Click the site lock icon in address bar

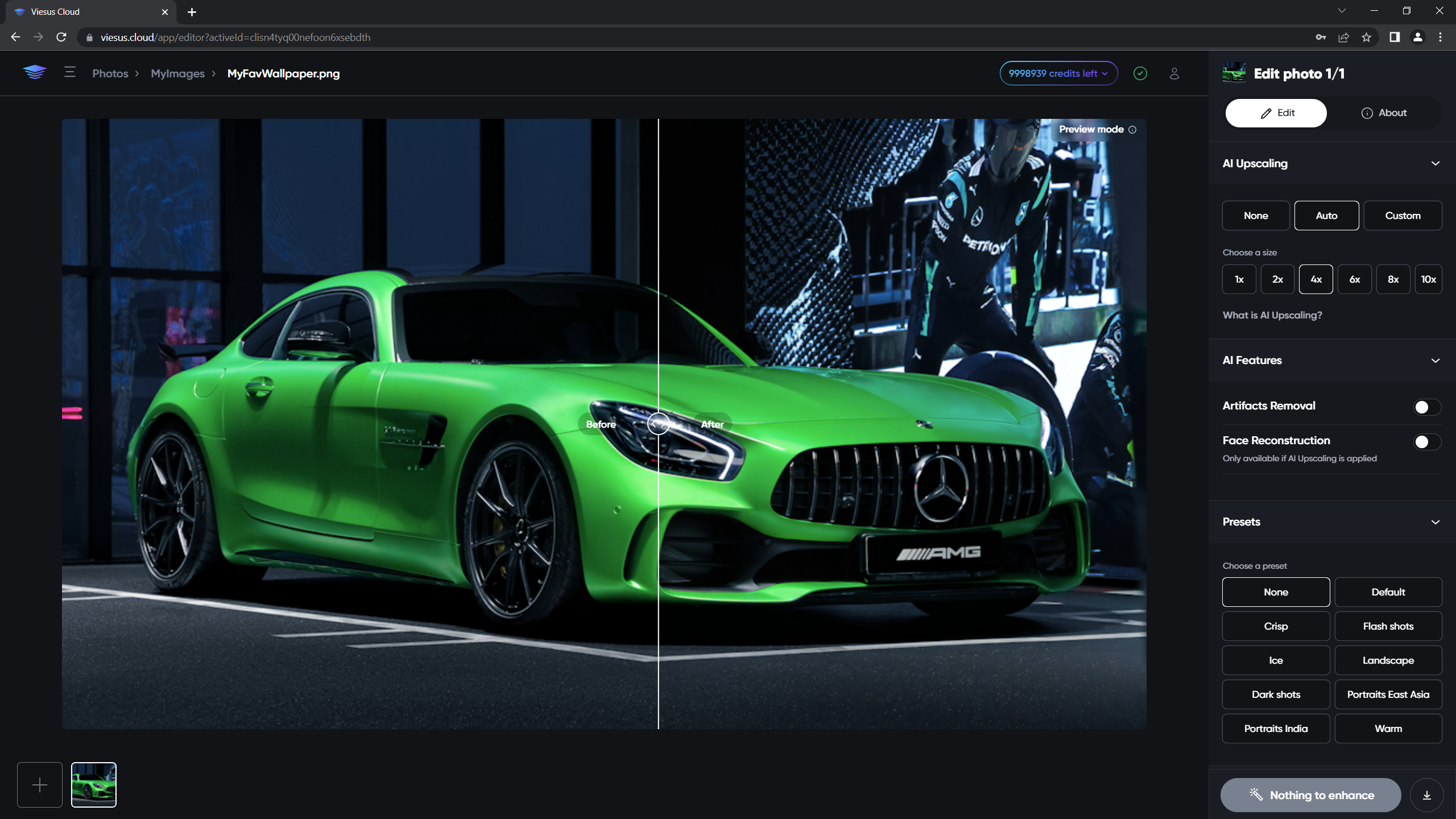pyautogui.click(x=89, y=38)
